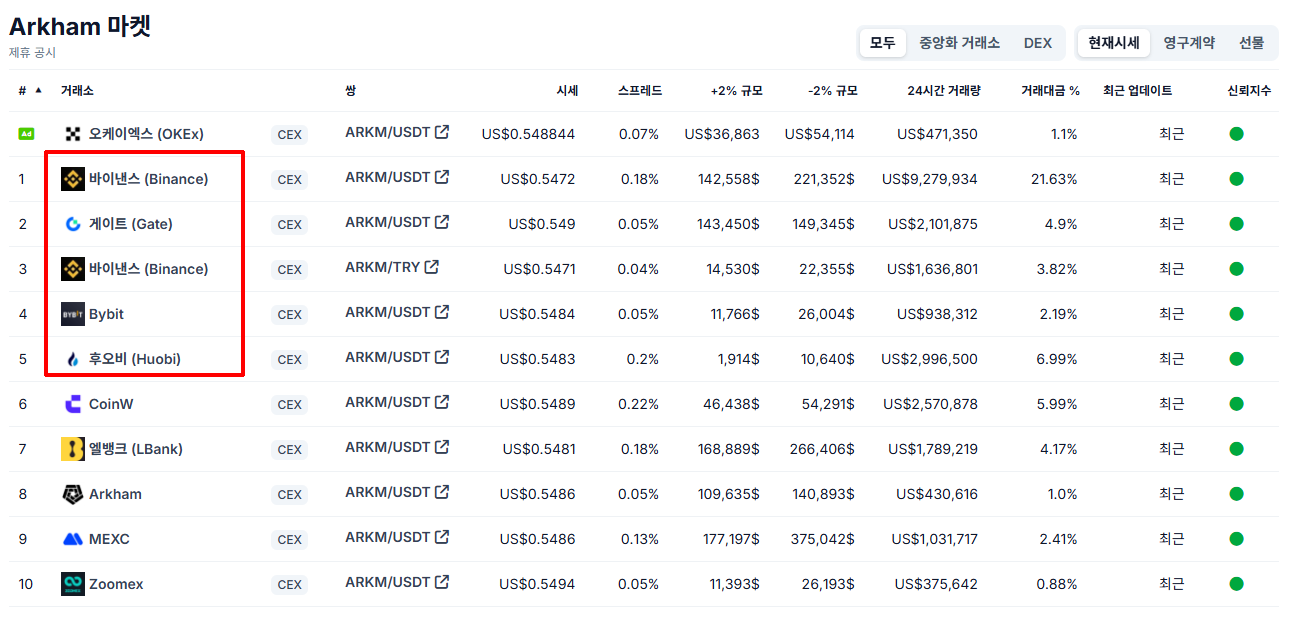Screen dimensions: 1300x618
Task: Click the green trust dot for Zoomex
Action: (x=1237, y=584)
